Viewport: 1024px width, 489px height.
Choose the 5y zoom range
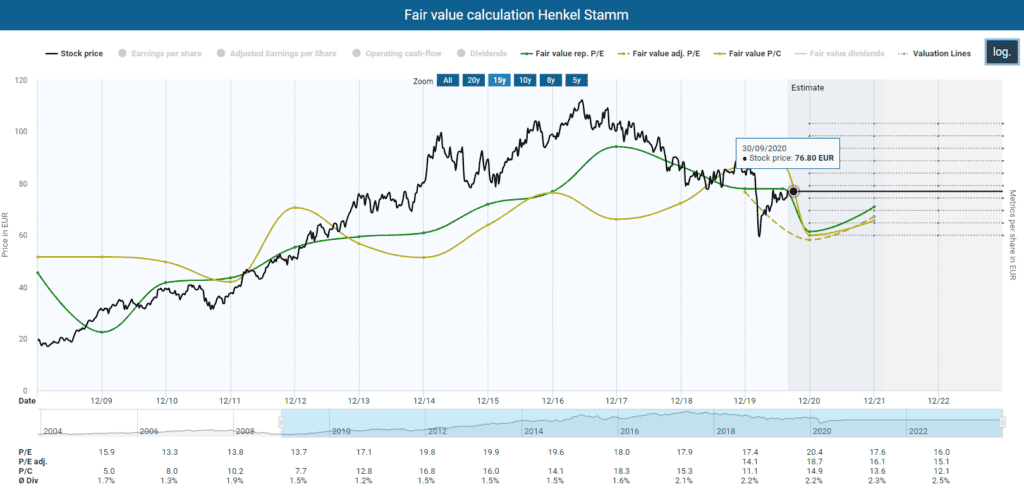[x=577, y=80]
